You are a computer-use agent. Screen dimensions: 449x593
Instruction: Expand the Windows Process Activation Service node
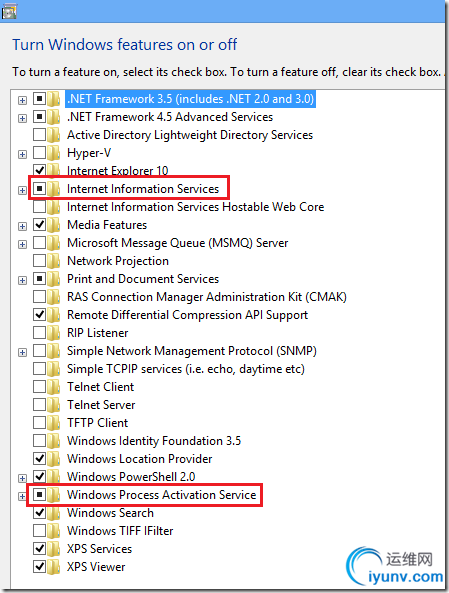click(x=22, y=496)
